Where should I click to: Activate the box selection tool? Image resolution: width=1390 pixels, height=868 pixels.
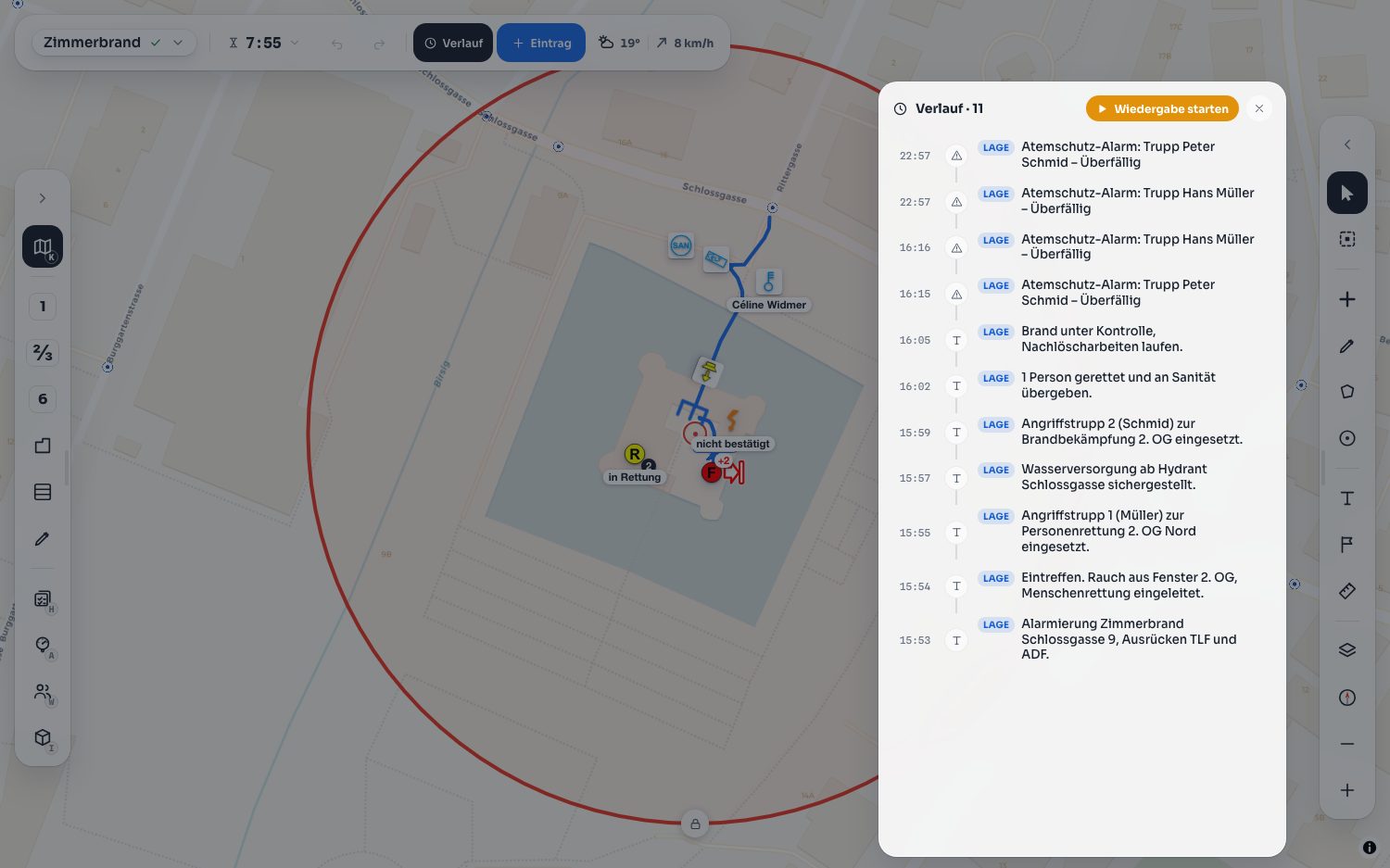pyautogui.click(x=1346, y=239)
